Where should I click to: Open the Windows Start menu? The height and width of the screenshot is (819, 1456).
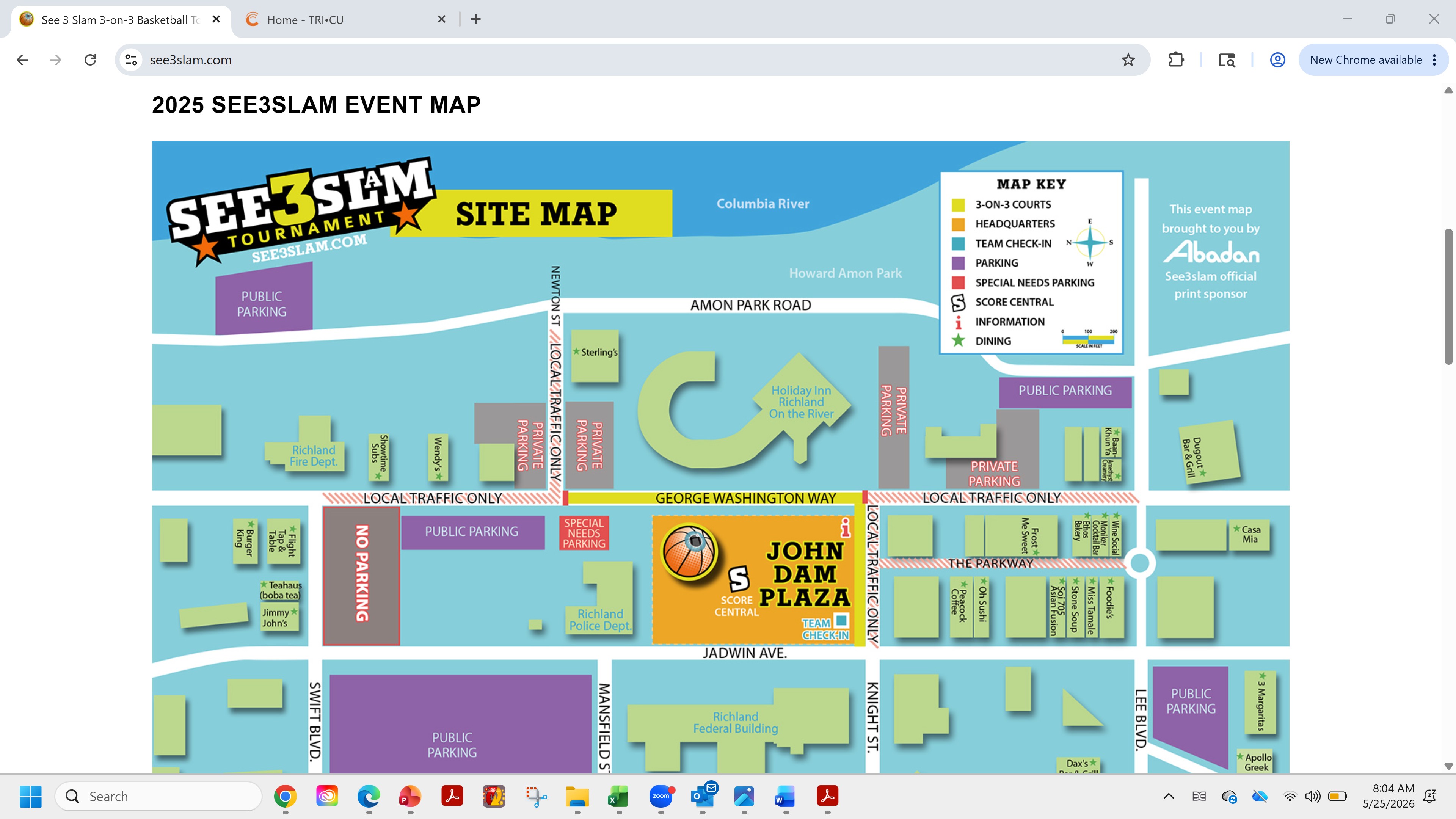click(x=30, y=796)
